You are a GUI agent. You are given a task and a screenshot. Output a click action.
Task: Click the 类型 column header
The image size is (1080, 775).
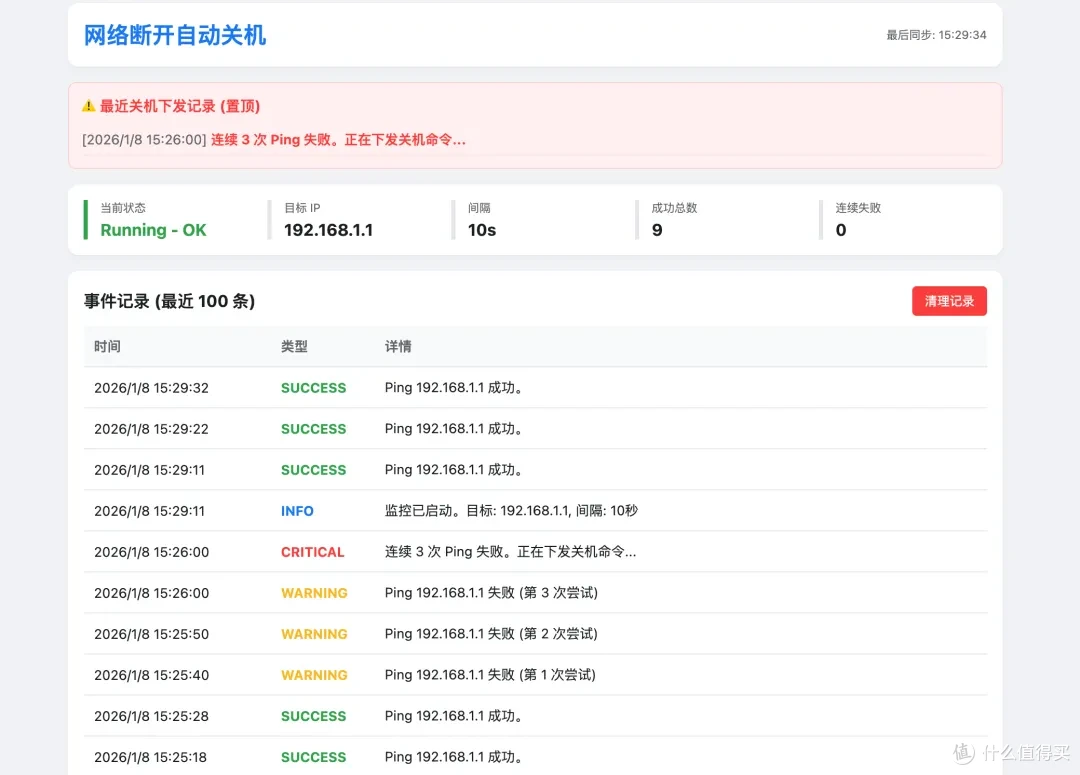point(294,347)
